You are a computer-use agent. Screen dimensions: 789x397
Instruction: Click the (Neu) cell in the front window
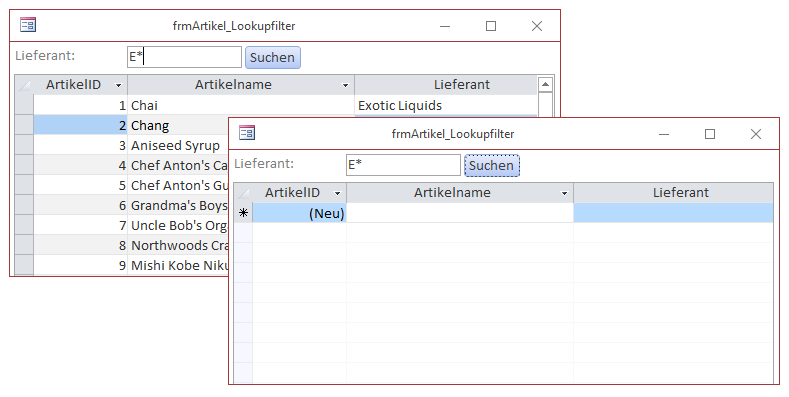tap(299, 213)
